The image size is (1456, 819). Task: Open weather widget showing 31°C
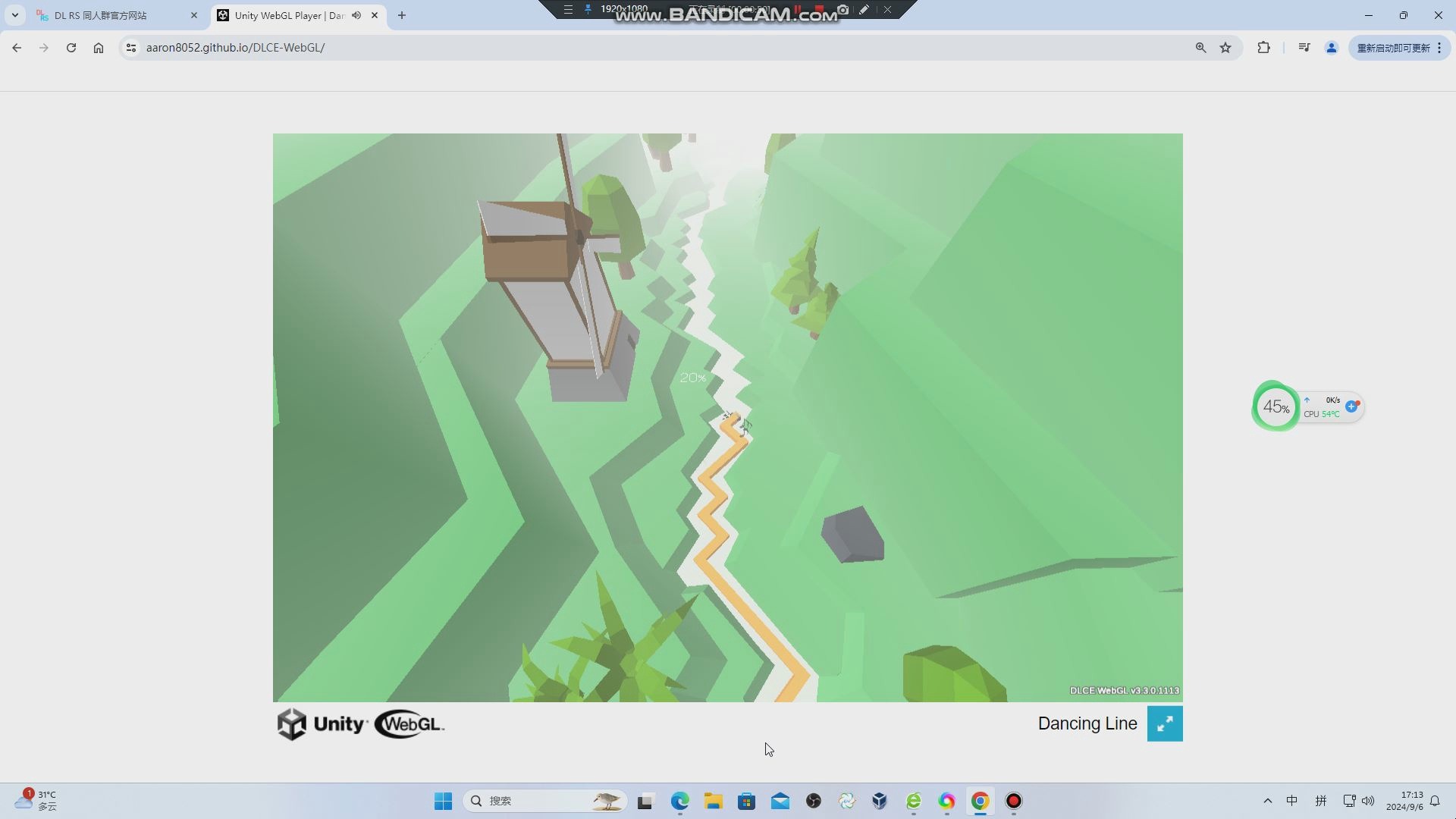point(36,801)
